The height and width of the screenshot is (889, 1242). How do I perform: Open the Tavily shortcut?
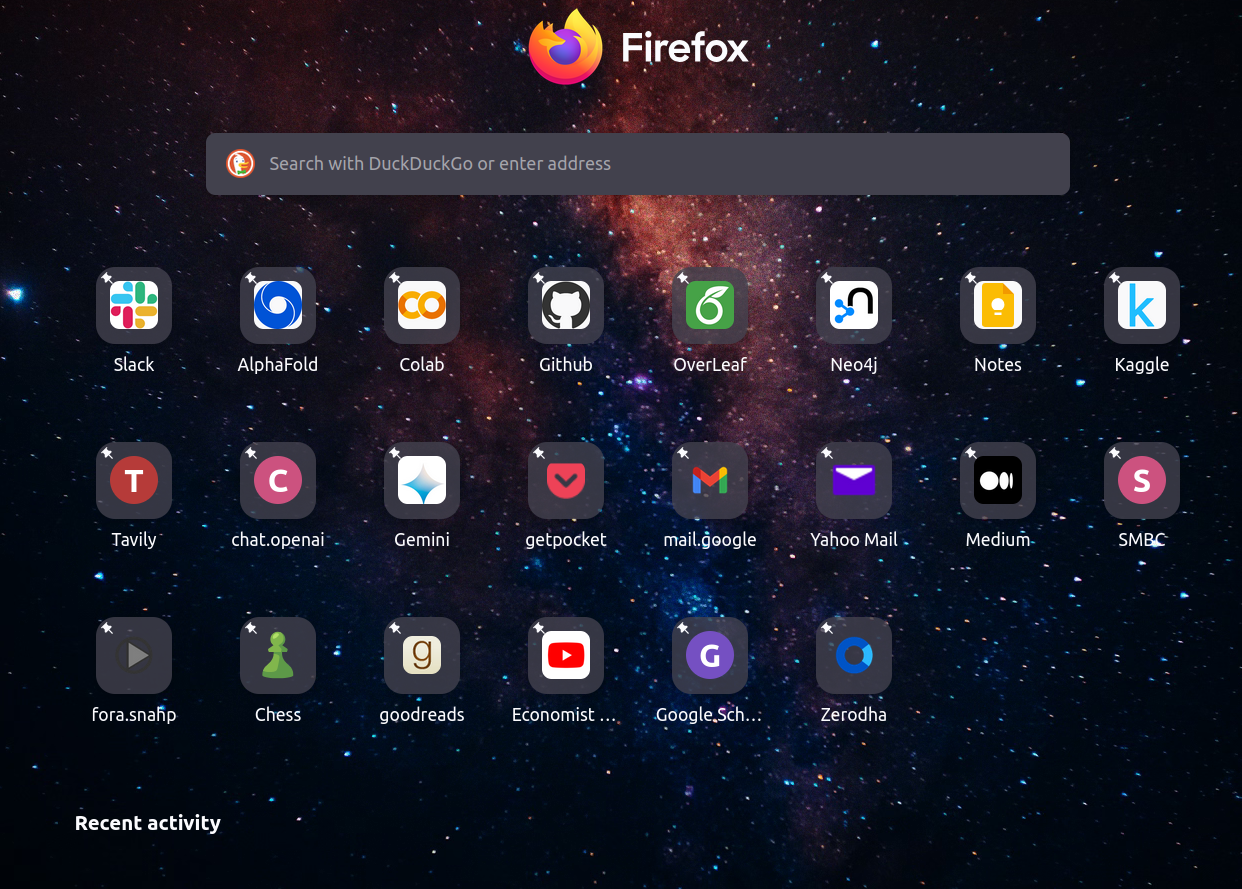click(x=134, y=481)
